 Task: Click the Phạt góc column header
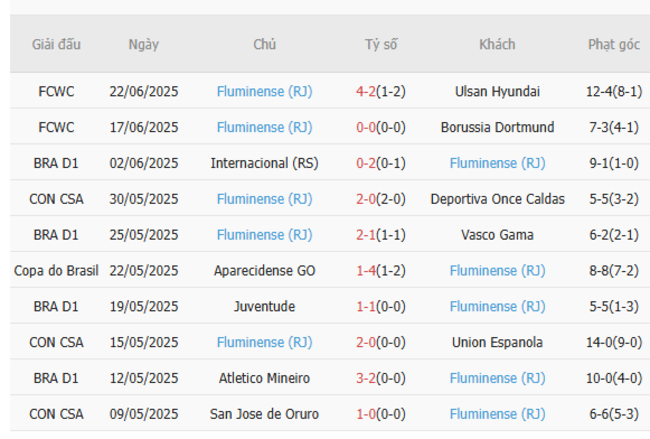[x=614, y=45]
